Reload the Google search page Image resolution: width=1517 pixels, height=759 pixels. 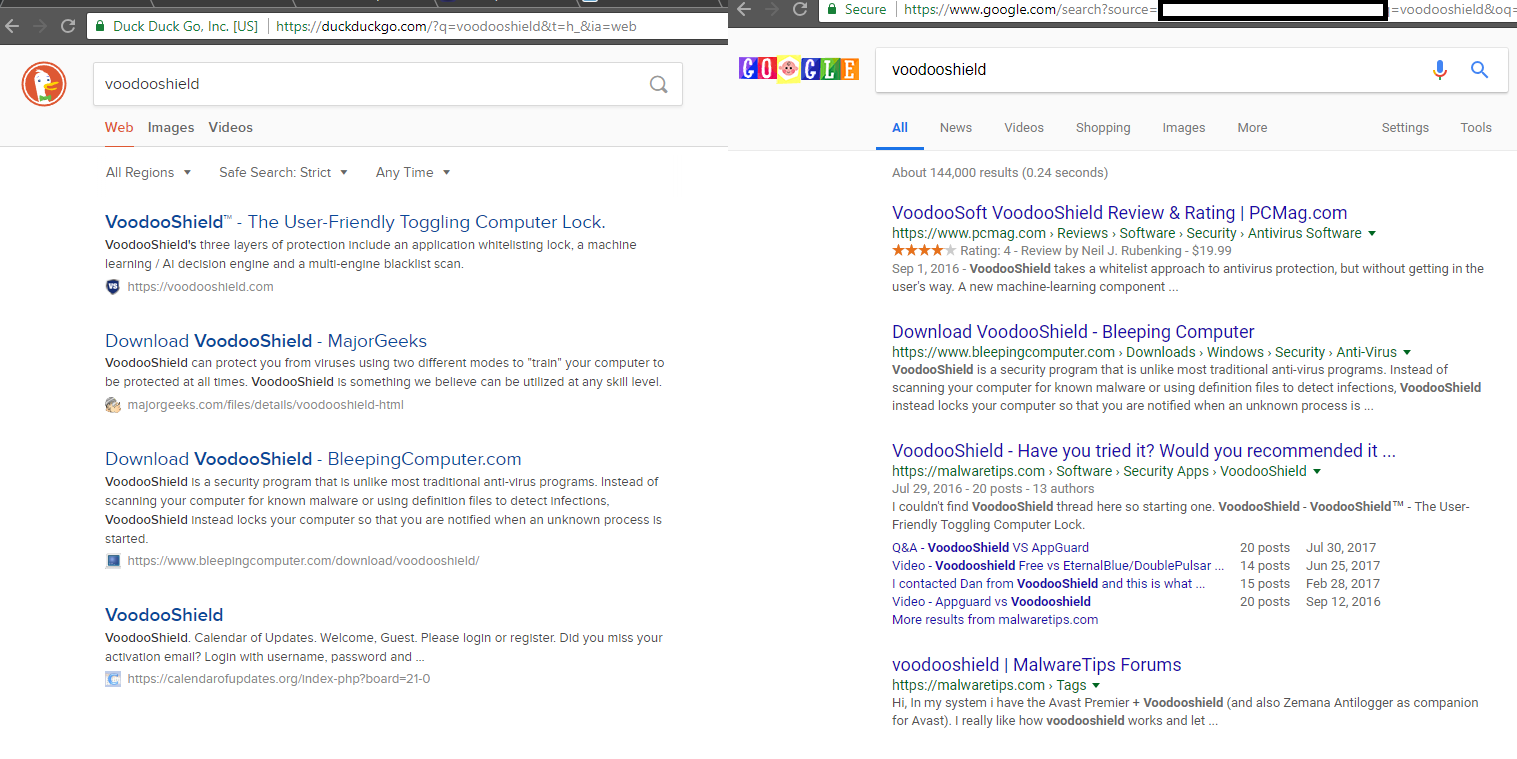click(799, 9)
